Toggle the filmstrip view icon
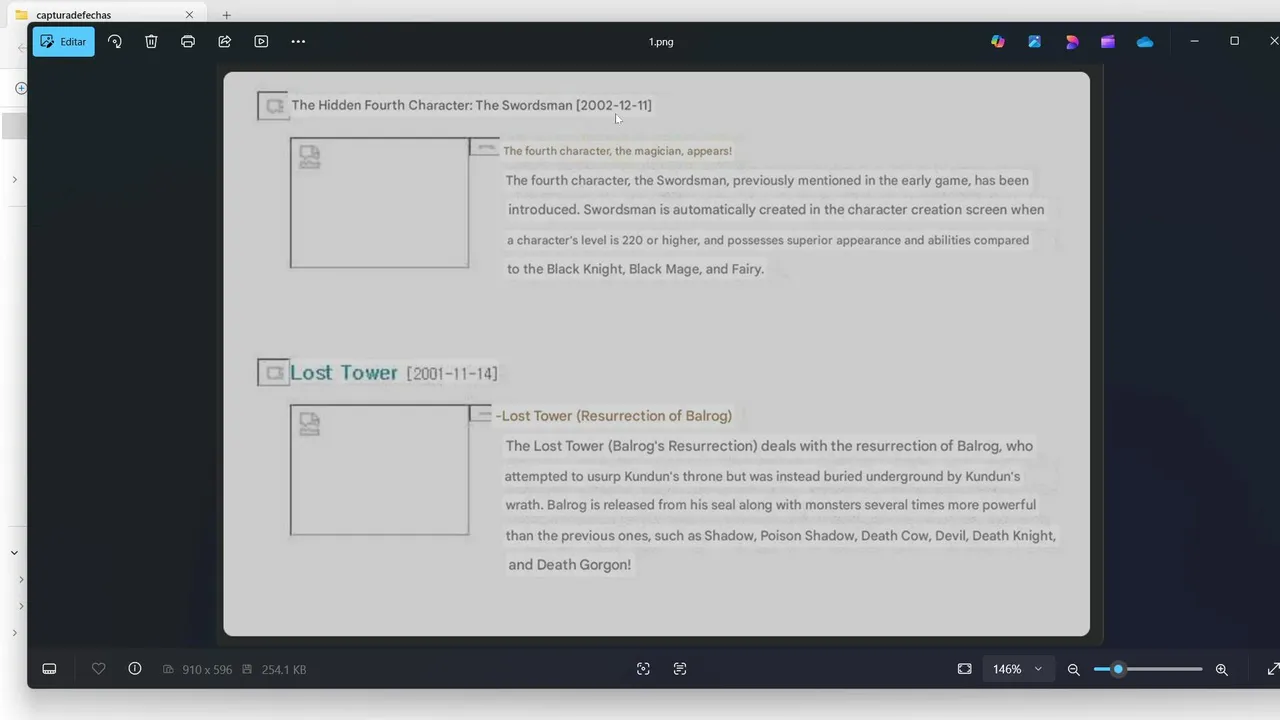1280x720 pixels. (x=49, y=669)
